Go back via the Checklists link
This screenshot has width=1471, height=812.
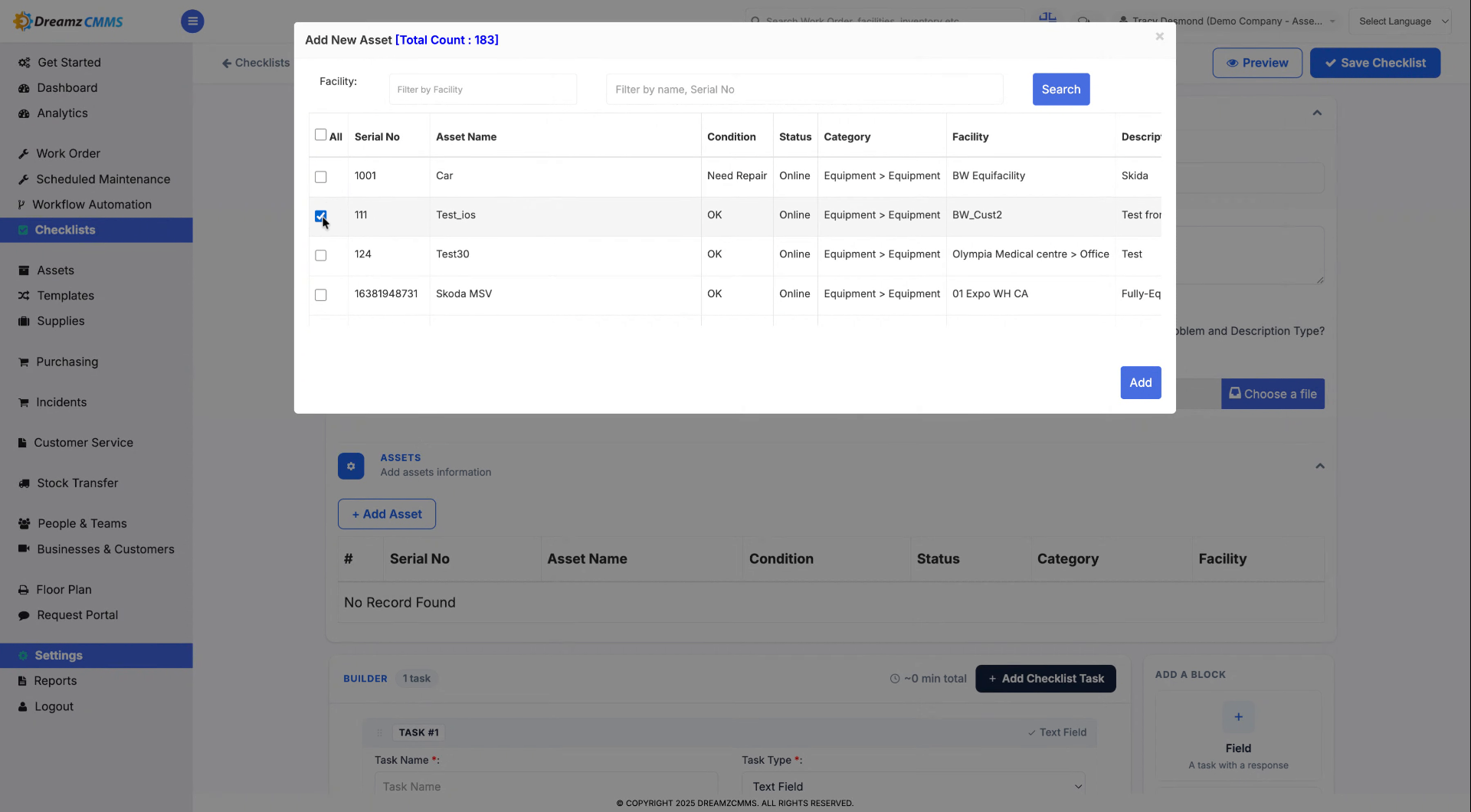click(x=256, y=63)
